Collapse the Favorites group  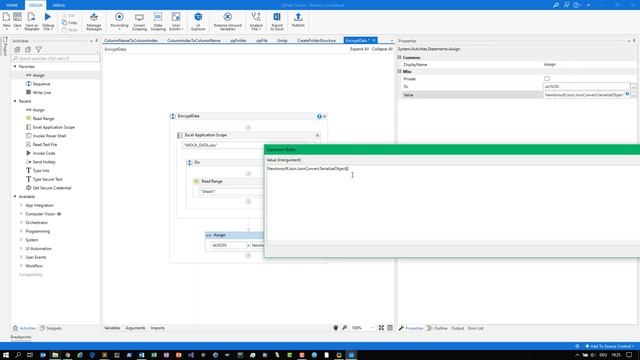pyautogui.click(x=15, y=67)
